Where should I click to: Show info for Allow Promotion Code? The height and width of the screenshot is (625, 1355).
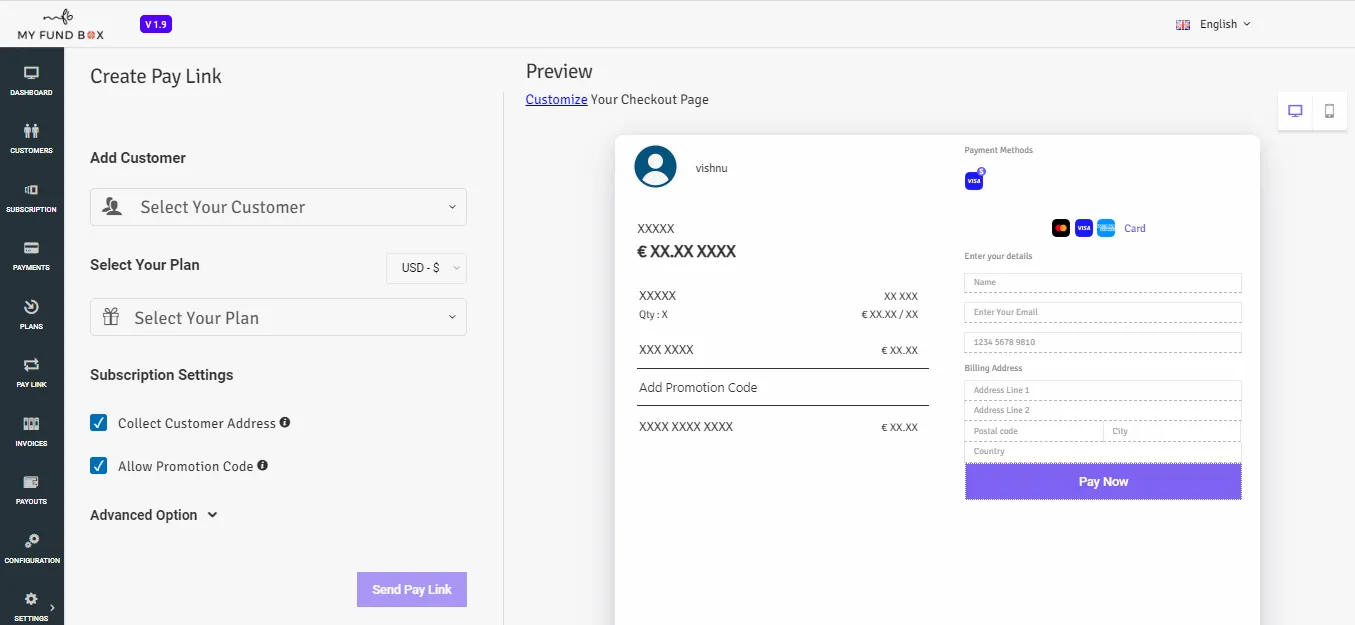(x=263, y=466)
